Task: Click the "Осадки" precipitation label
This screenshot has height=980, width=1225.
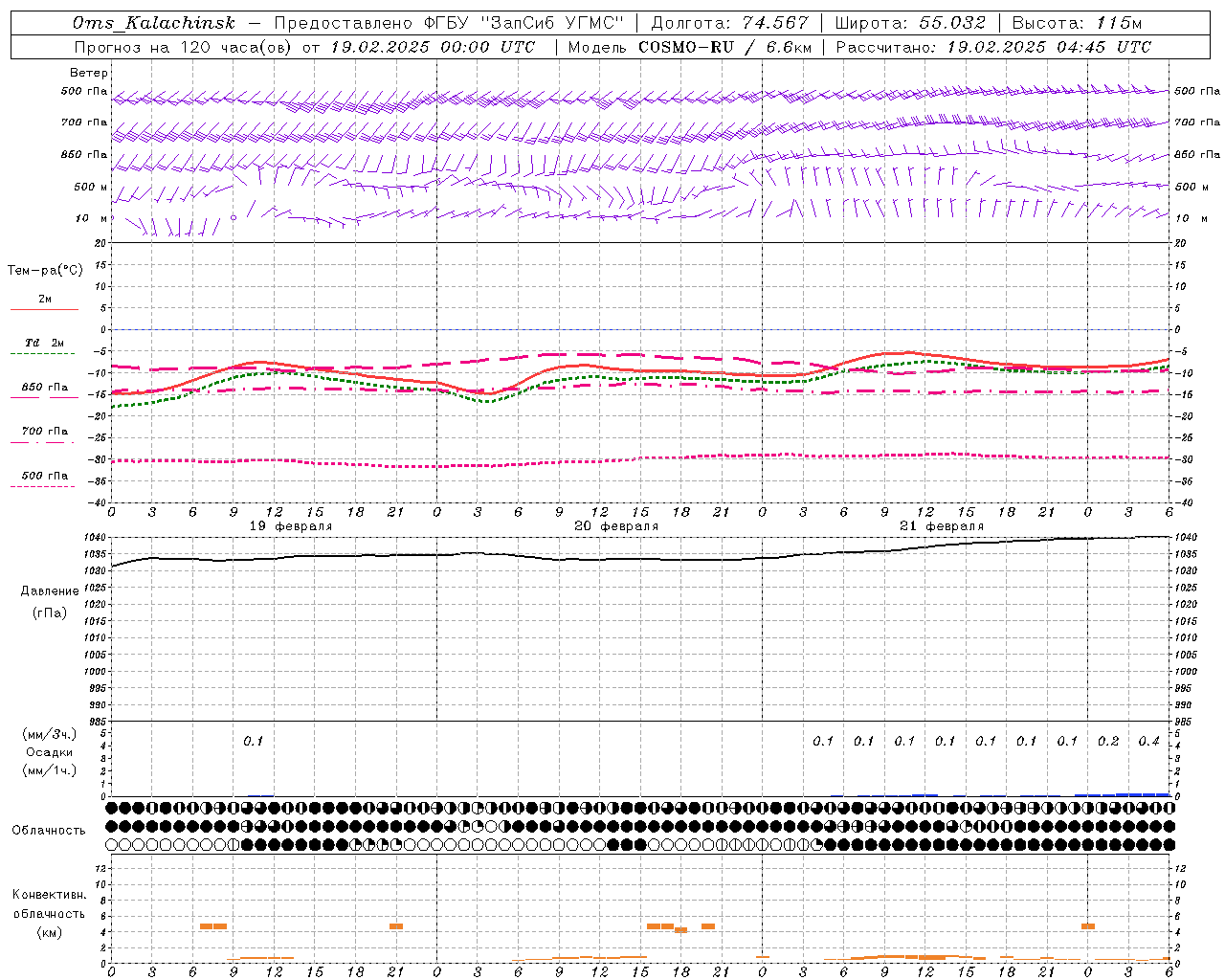Action: (49, 752)
